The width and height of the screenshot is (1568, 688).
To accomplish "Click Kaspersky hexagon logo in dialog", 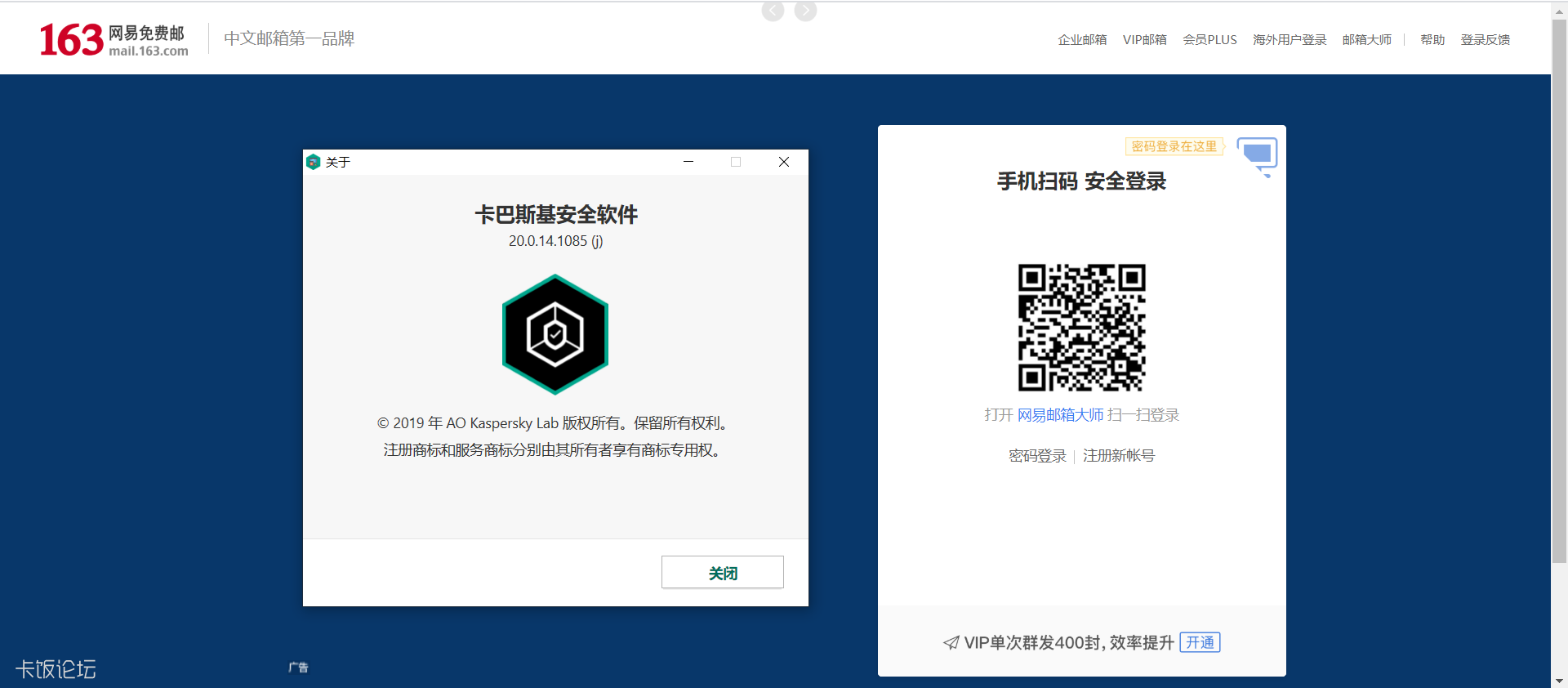I will point(555,334).
